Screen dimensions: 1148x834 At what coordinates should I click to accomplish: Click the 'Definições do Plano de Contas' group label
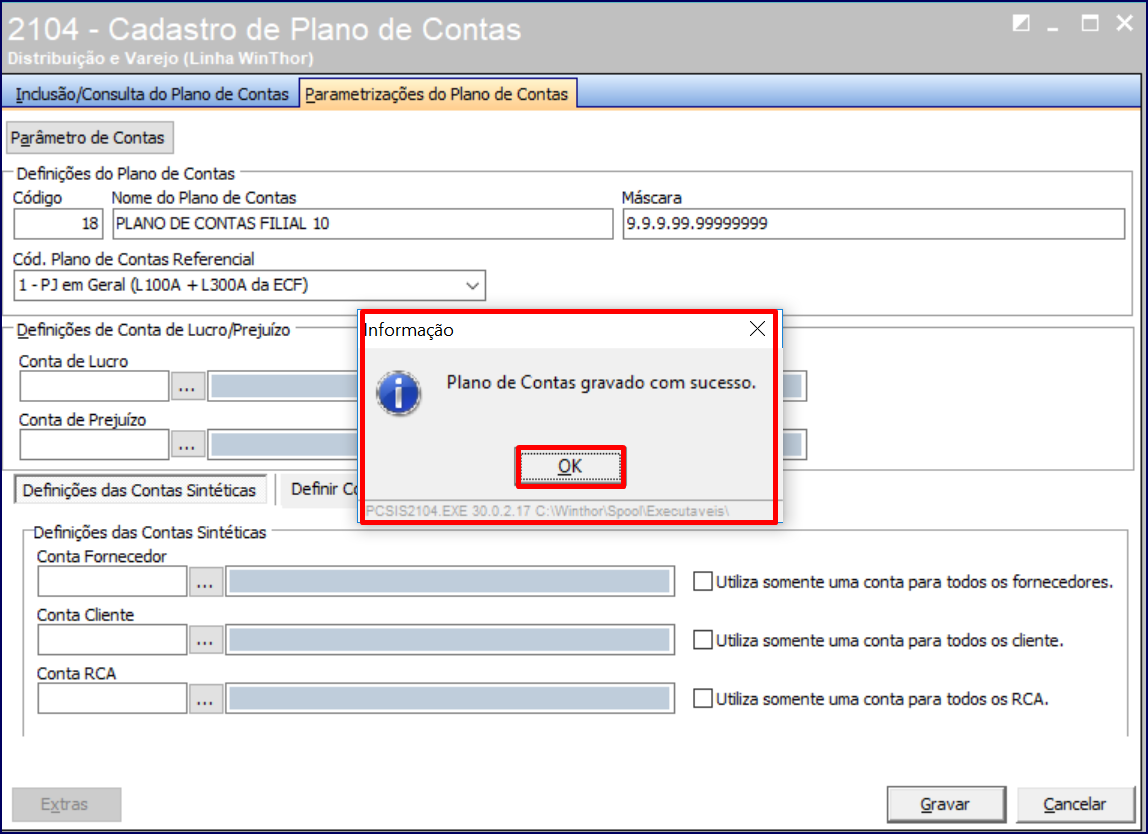125,174
